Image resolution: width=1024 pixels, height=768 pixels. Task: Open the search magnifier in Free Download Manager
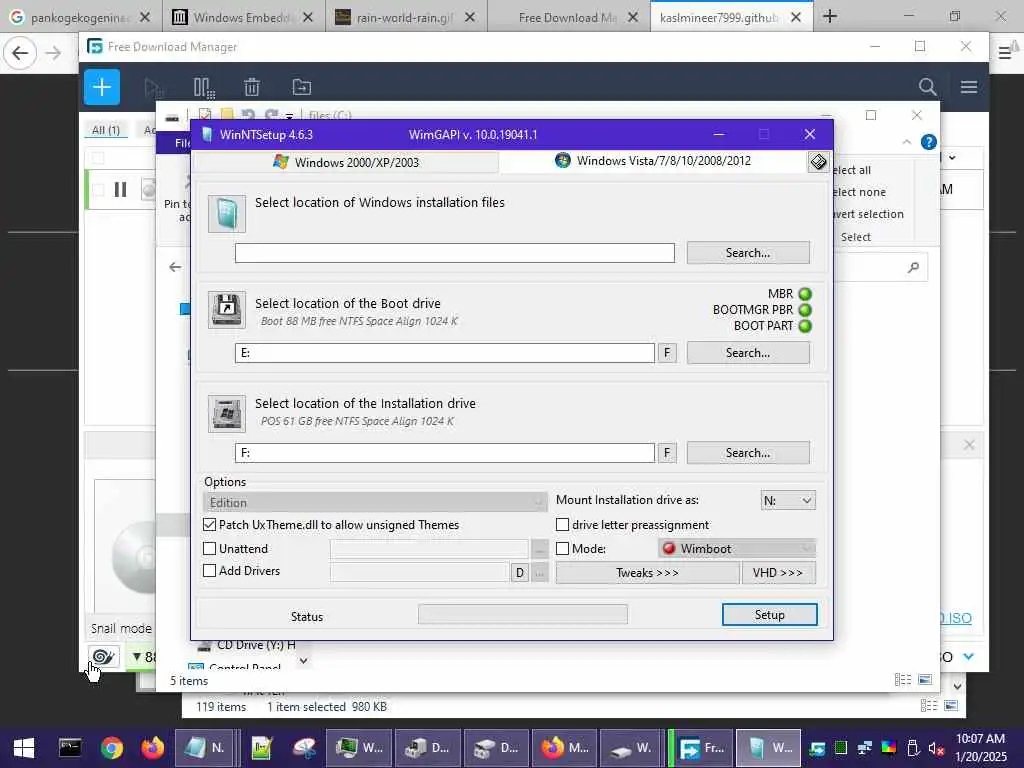[927, 87]
